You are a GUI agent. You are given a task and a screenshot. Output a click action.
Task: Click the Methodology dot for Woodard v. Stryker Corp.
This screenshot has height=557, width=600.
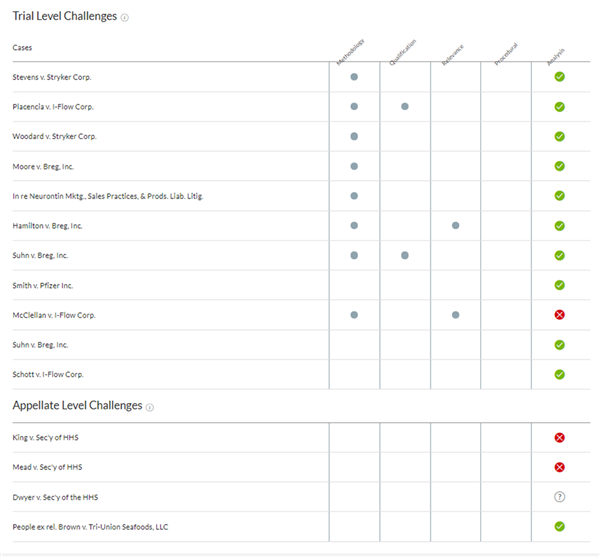354,136
